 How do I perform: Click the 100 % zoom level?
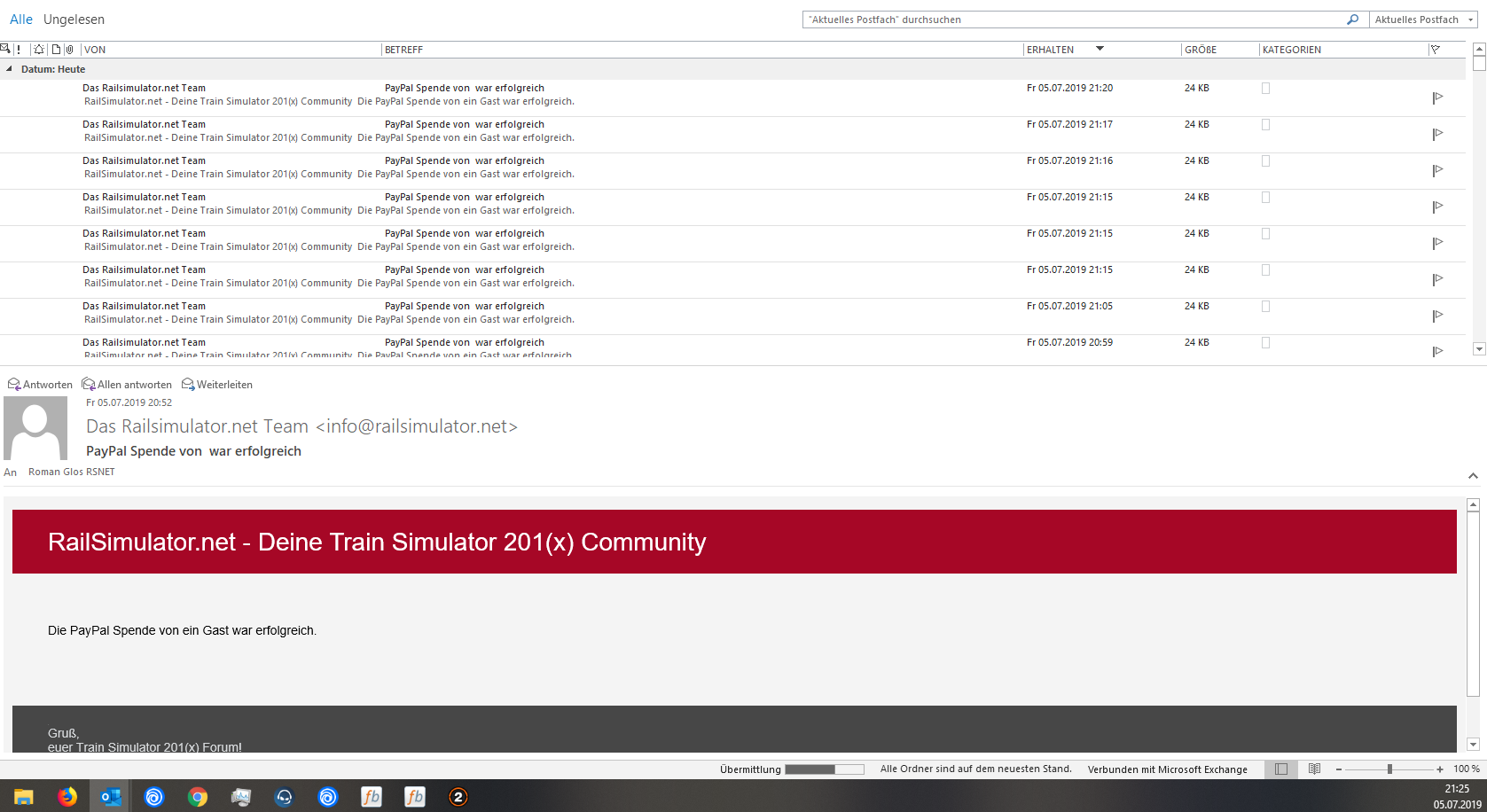pyautogui.click(x=1467, y=769)
